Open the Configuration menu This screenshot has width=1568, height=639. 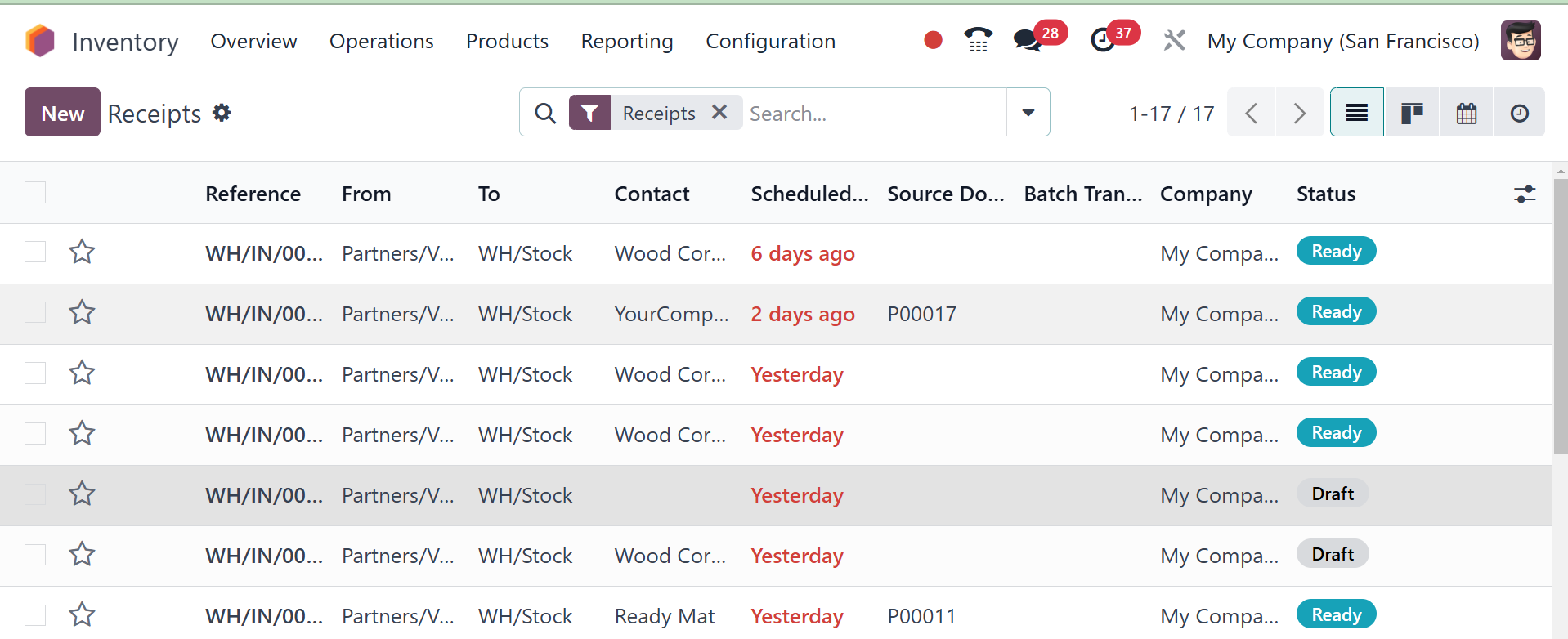click(770, 41)
